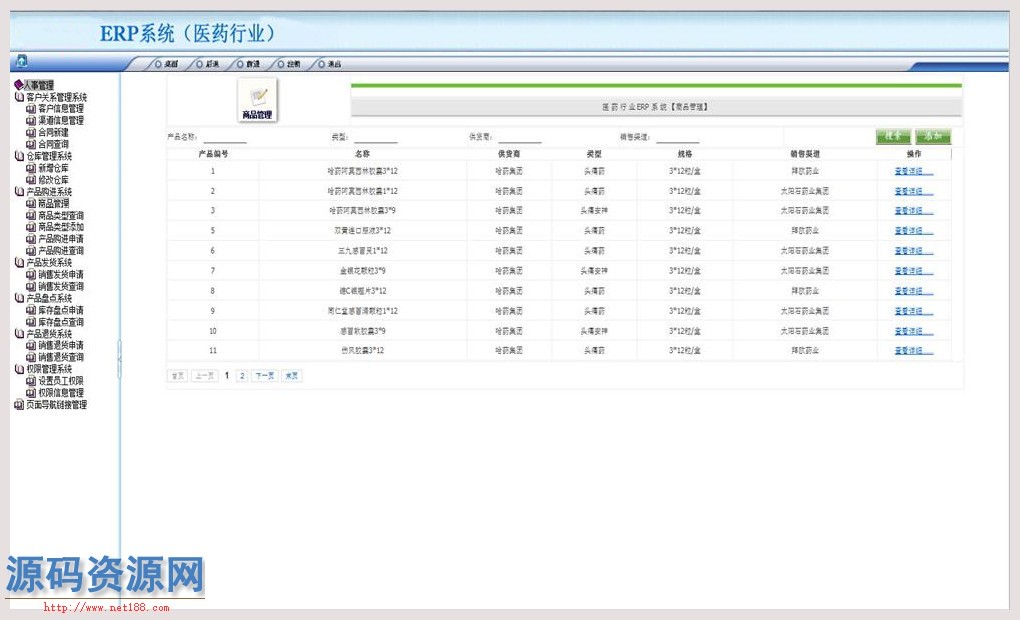The height and width of the screenshot is (620, 1020).
Task: Click the green 添加 button
Action: pos(933,136)
